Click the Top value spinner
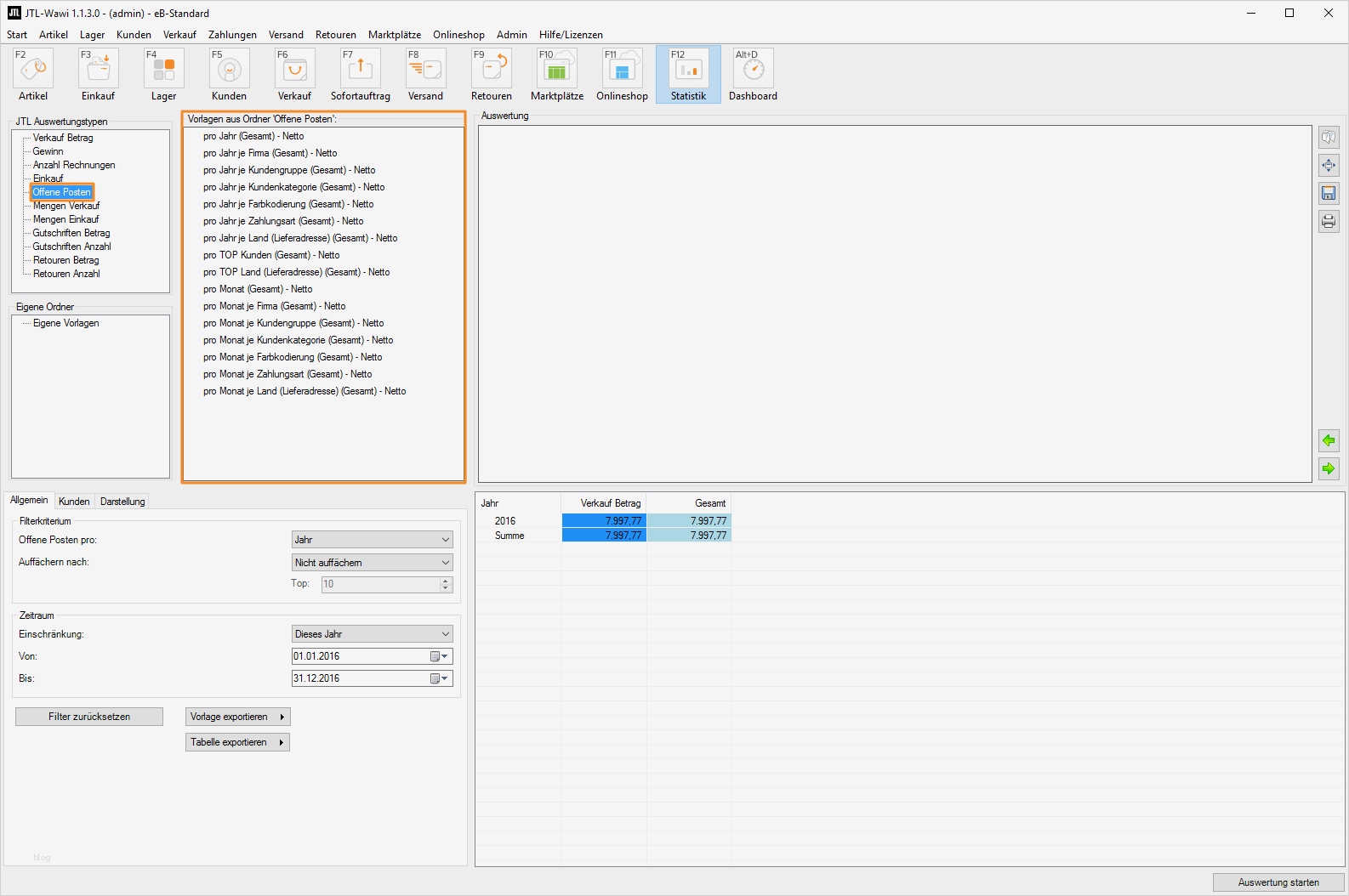The image size is (1349, 896). [x=445, y=585]
